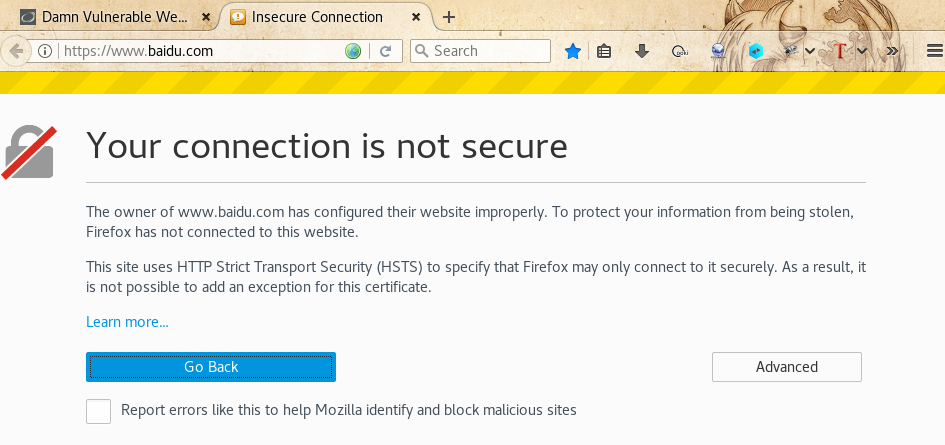945x445 pixels.
Task: Open a new tab with plus button
Action: (x=449, y=17)
